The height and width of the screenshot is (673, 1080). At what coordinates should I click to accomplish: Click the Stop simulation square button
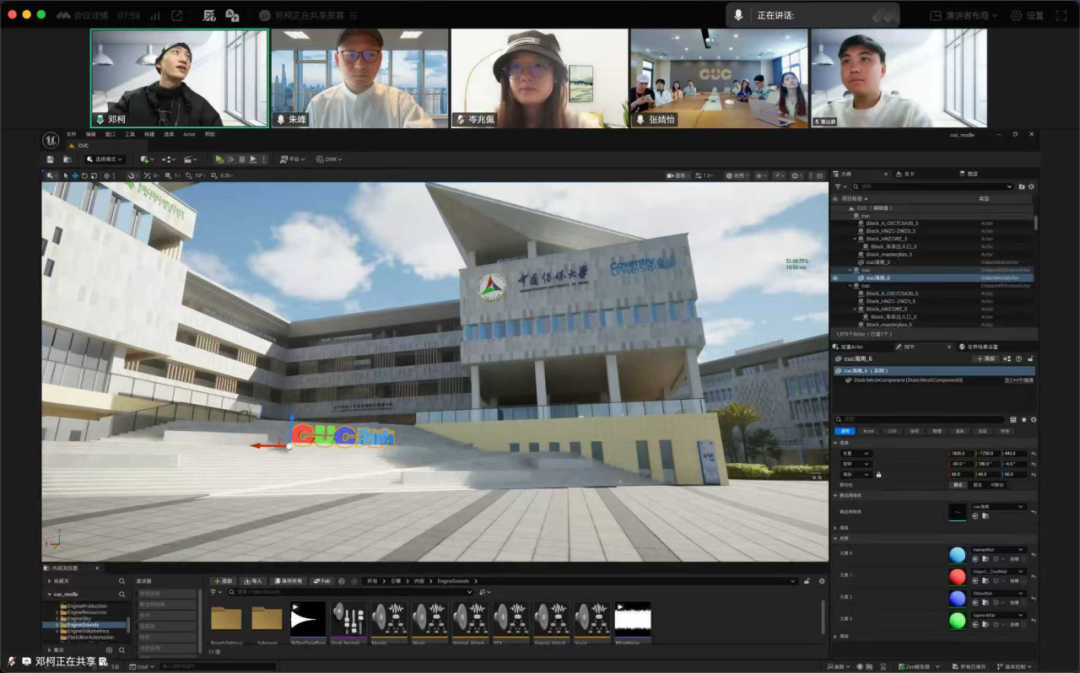click(x=242, y=159)
